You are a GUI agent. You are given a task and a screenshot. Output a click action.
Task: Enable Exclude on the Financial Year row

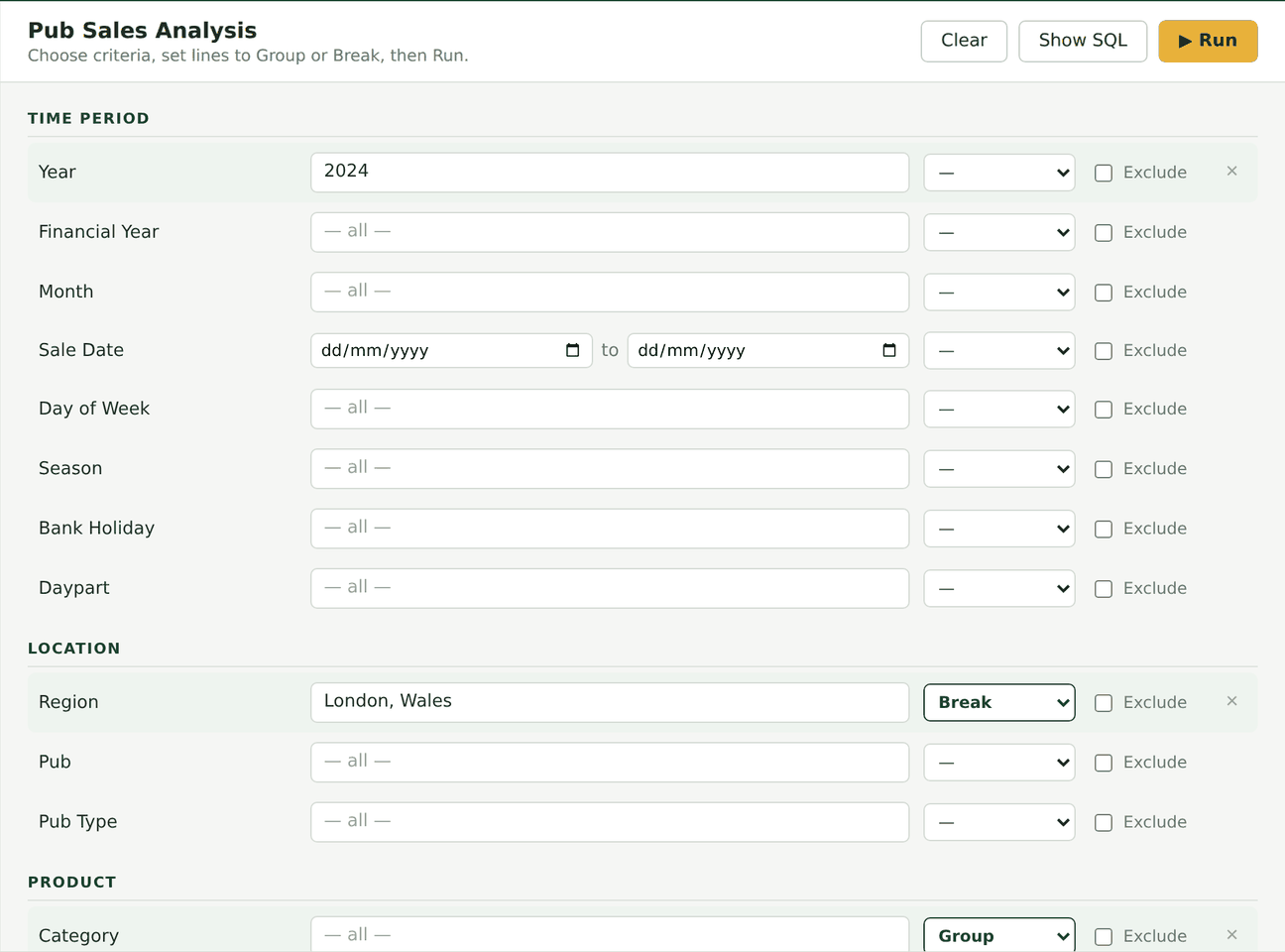(1104, 232)
